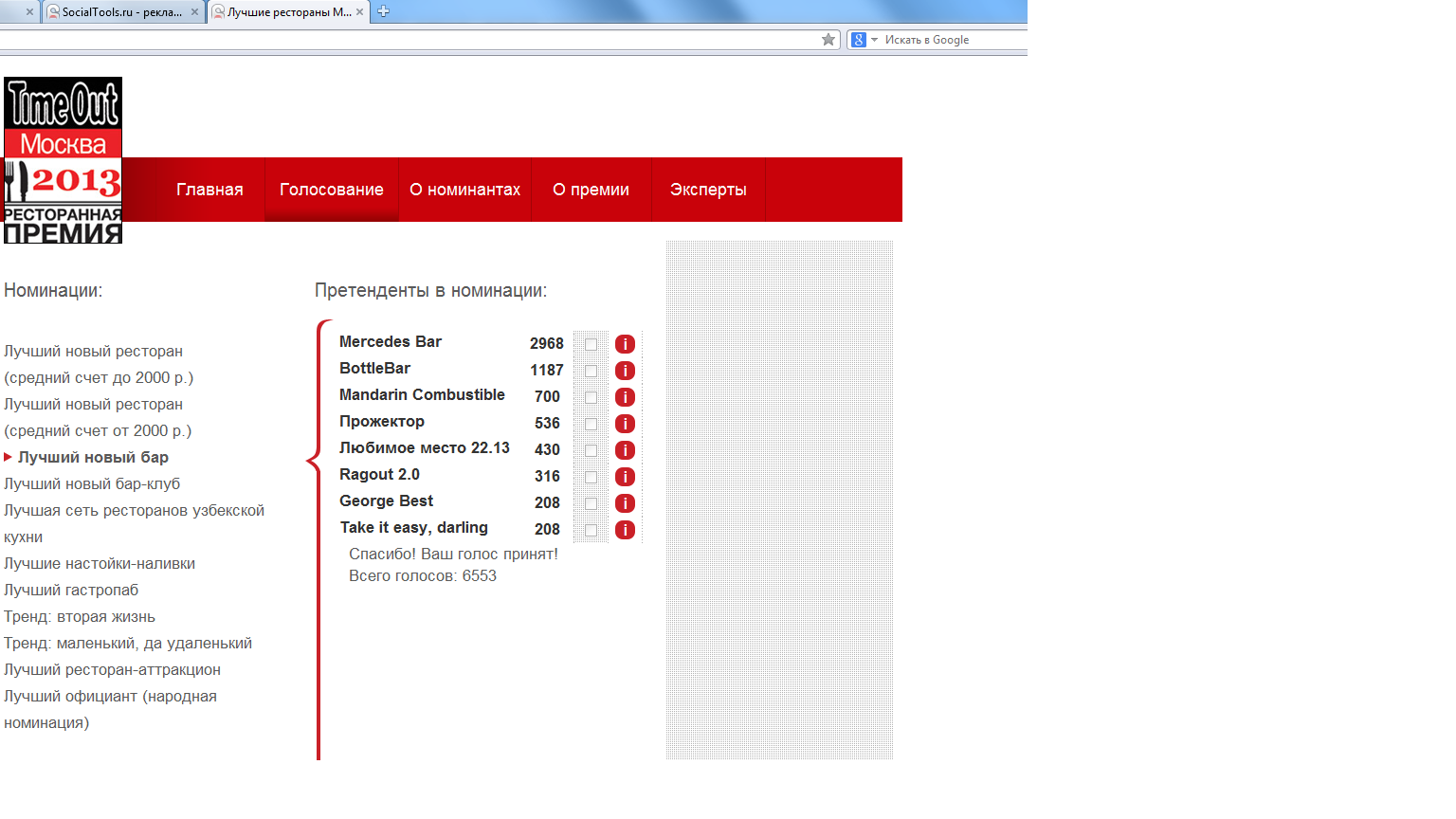Tick the checkbox for Ragout 2.0
This screenshot has width=1456, height=819.
pos(591,477)
